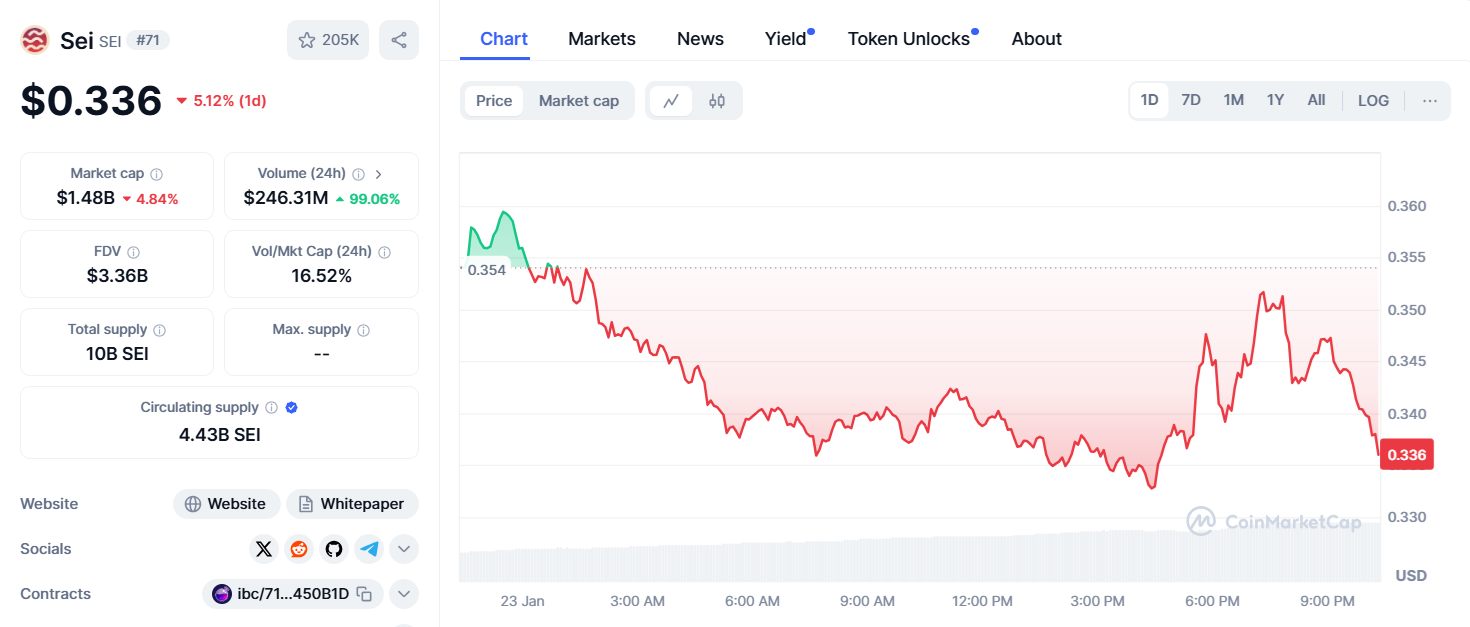
Task: Select 1Y time range
Action: [1275, 100]
